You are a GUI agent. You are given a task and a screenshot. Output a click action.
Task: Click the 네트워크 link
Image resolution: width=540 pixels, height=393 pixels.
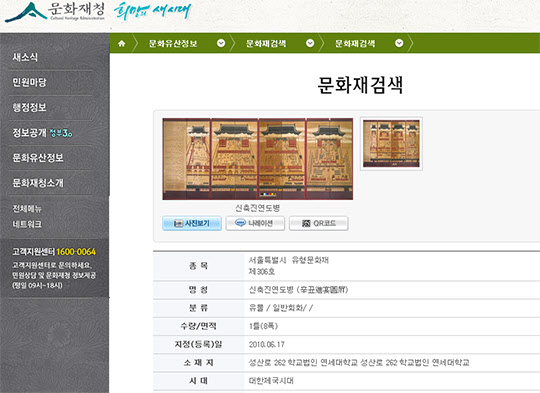click(x=27, y=224)
